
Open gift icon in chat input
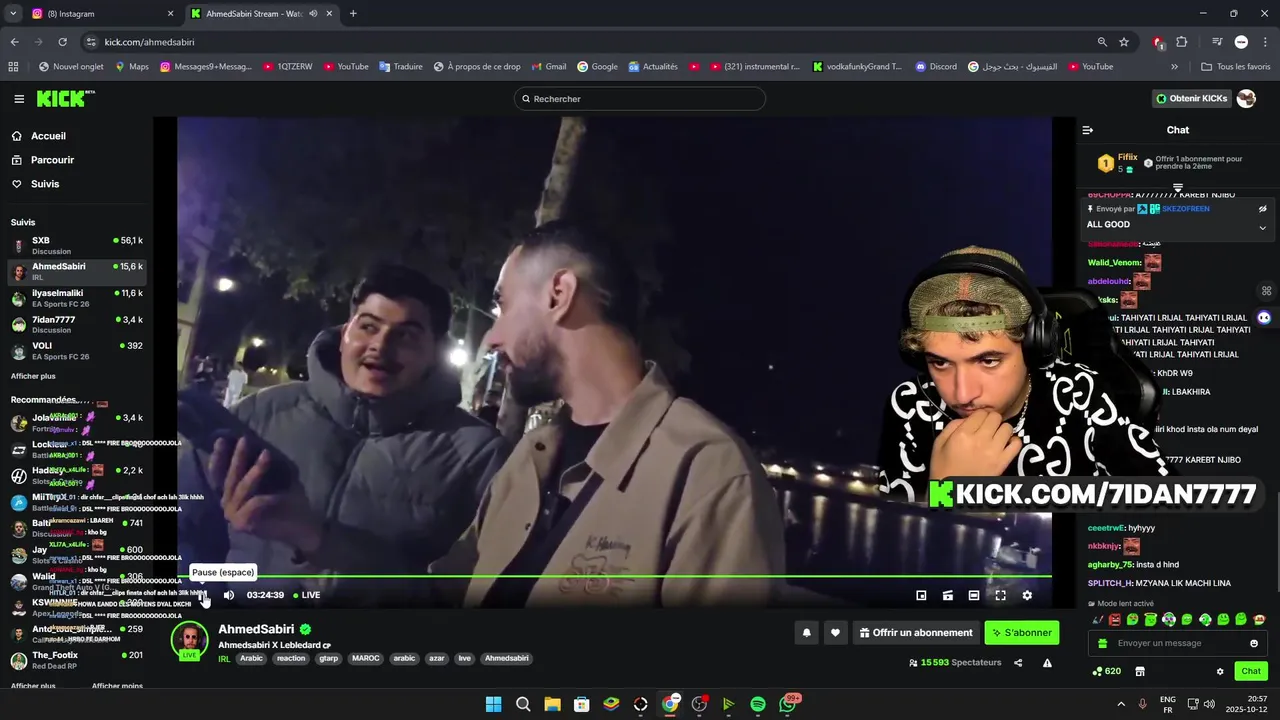(1102, 643)
